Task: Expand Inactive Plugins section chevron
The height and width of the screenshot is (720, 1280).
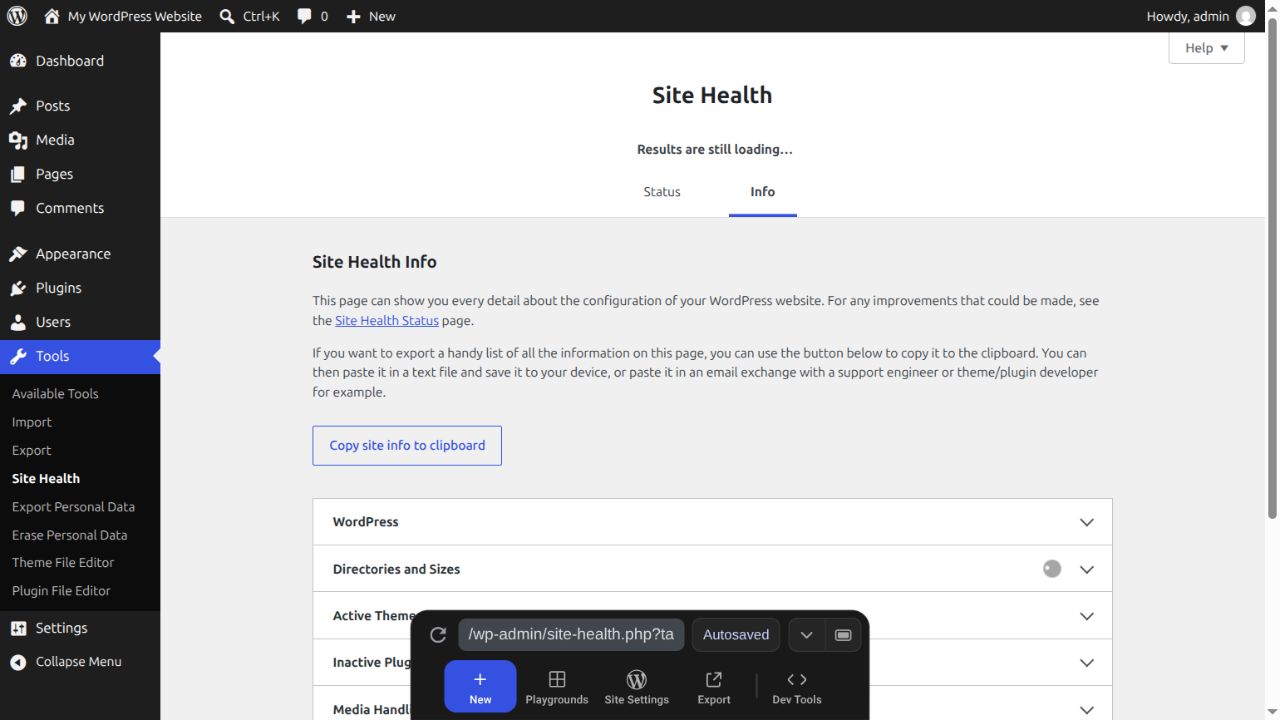Action: [1087, 663]
